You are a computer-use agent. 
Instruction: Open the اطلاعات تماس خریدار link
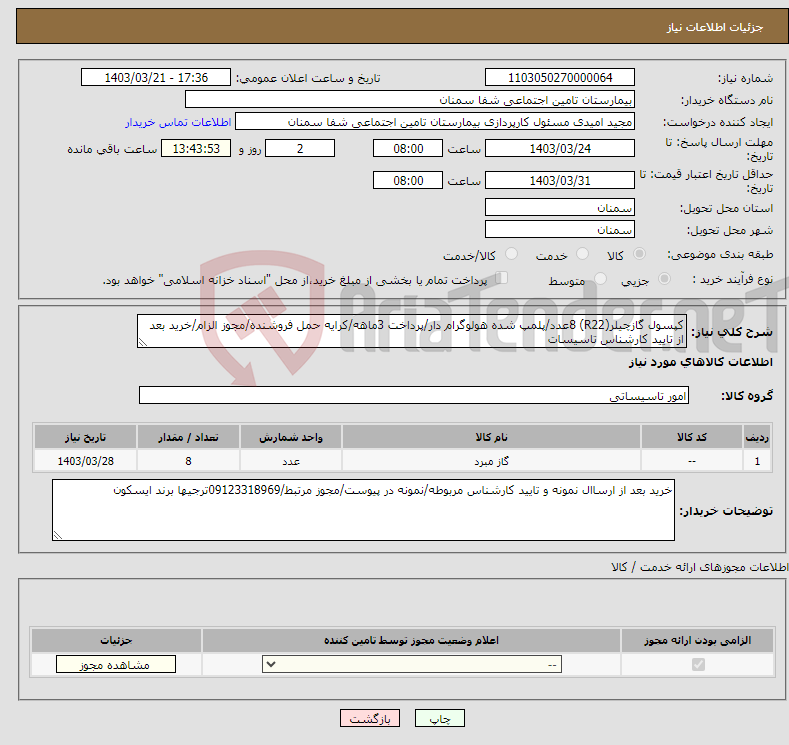[x=178, y=122]
